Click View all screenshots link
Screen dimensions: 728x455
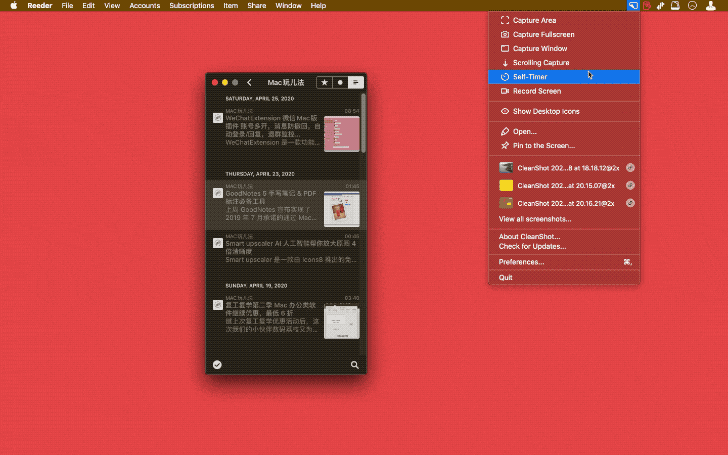[x=535, y=219]
